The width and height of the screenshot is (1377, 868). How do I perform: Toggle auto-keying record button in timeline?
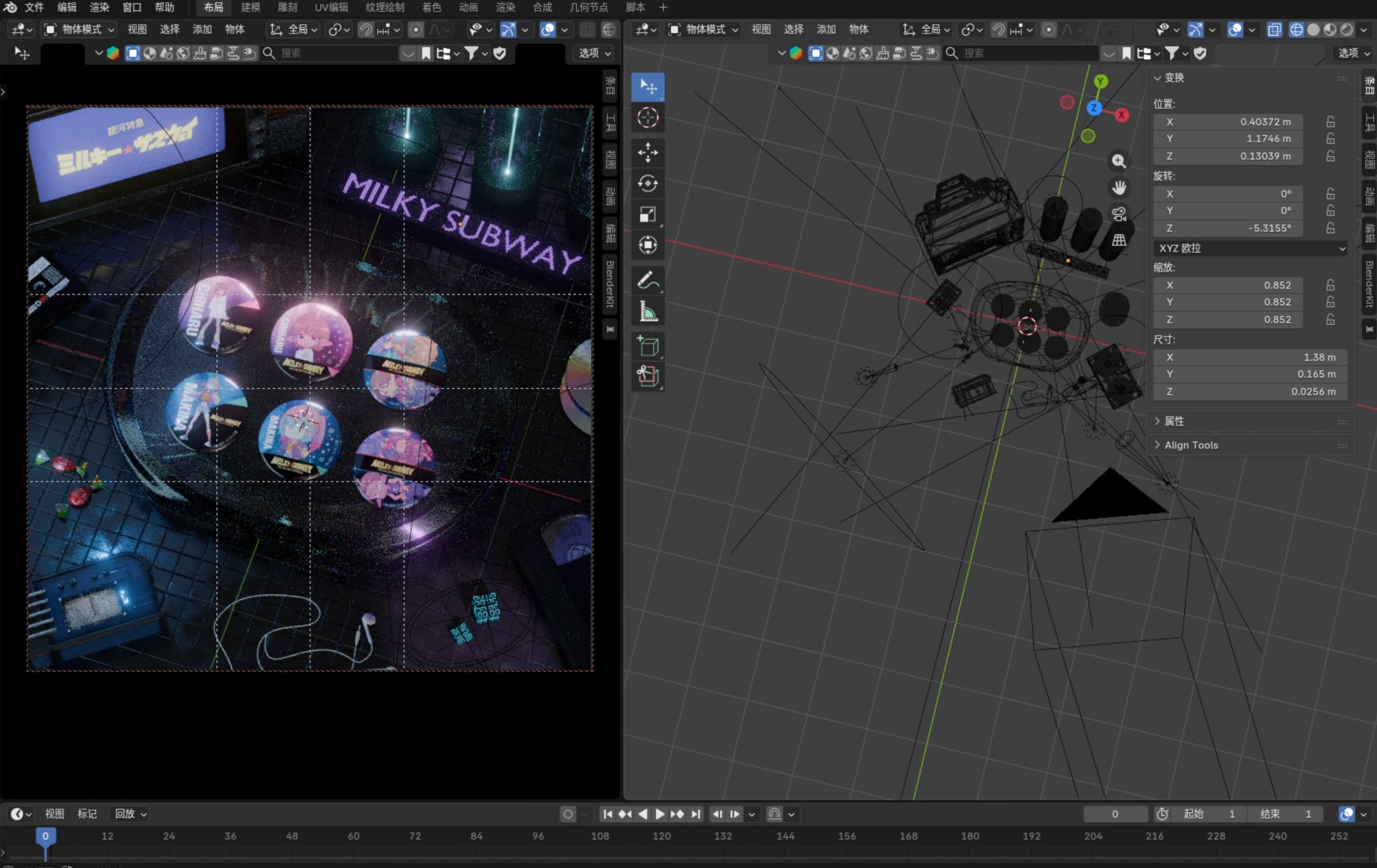click(x=568, y=814)
